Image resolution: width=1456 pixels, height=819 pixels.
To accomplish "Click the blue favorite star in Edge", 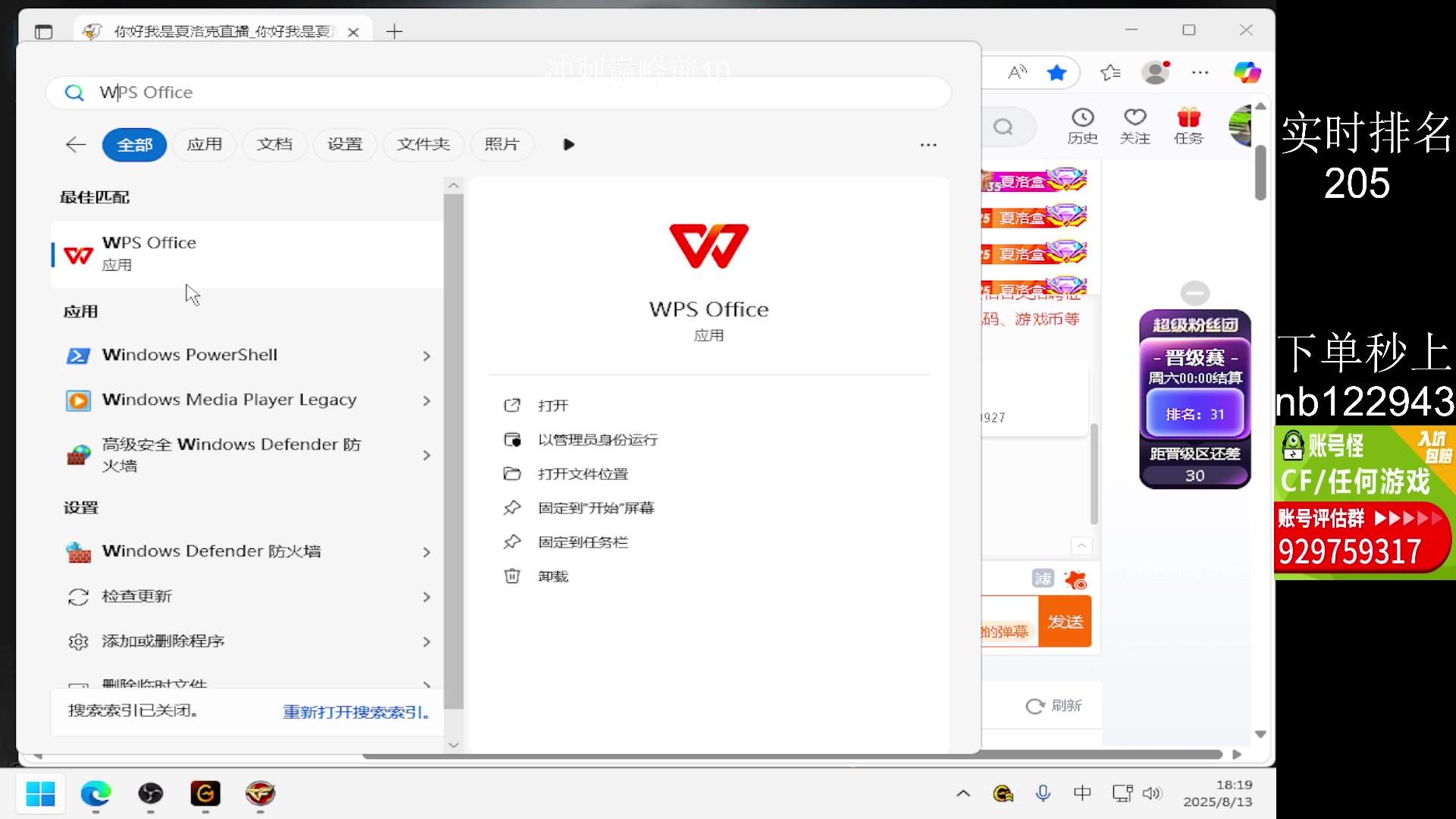I will click(1056, 73).
